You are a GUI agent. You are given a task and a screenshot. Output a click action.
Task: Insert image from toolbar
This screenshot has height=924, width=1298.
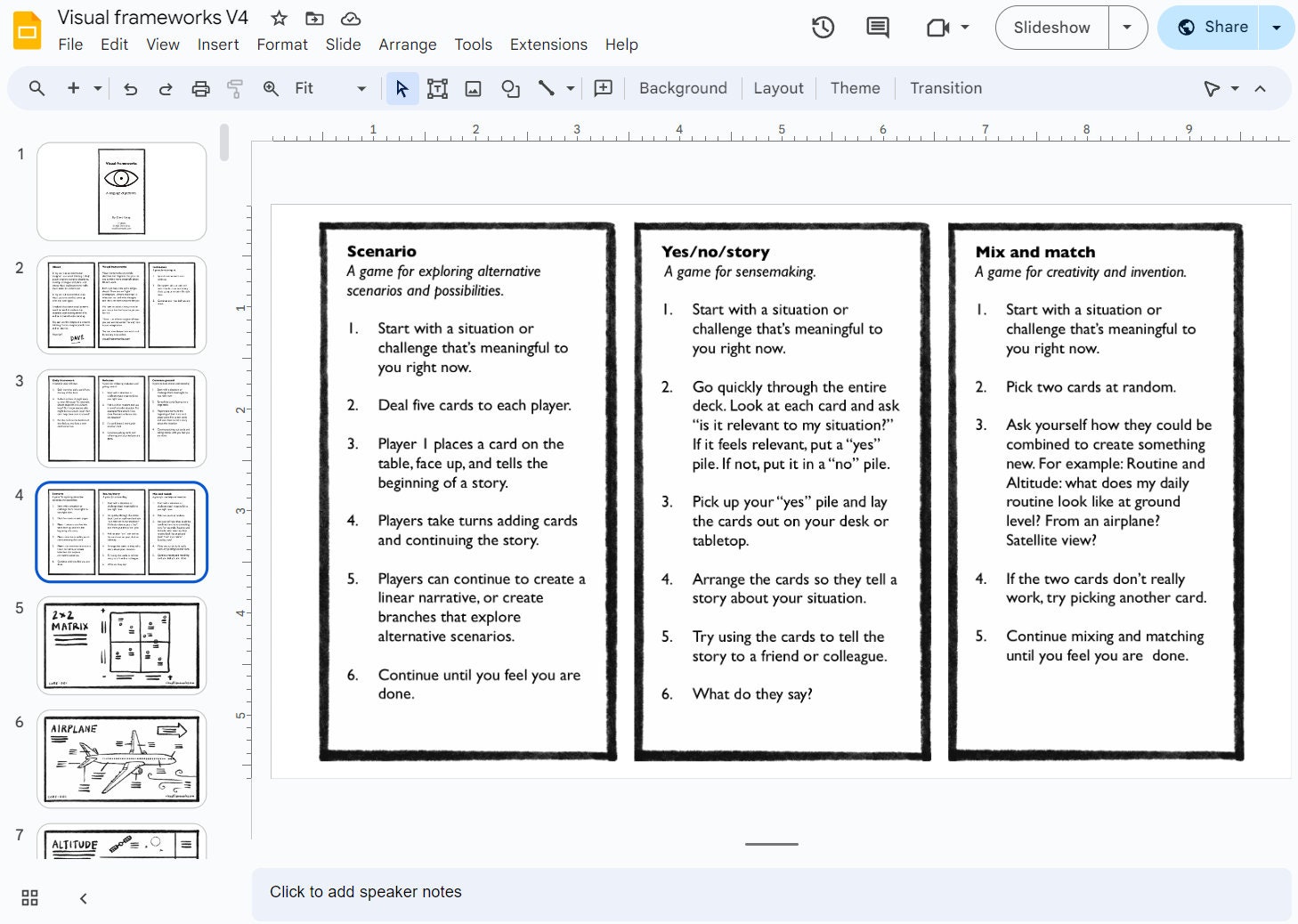pos(474,88)
